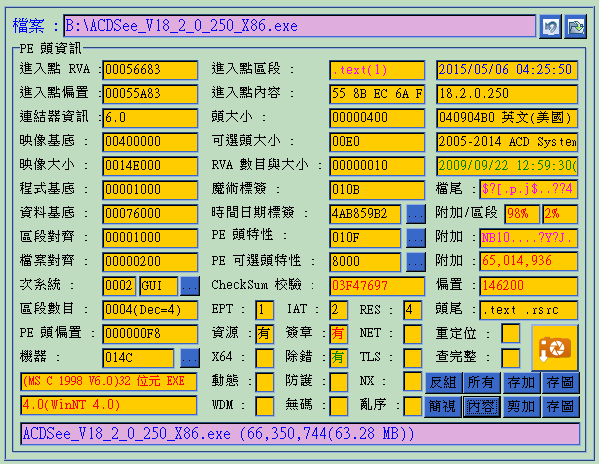Image resolution: width=599 pixels, height=464 pixels.
Task: Click first/last sections field .text .rsrc
Action: click(529, 310)
